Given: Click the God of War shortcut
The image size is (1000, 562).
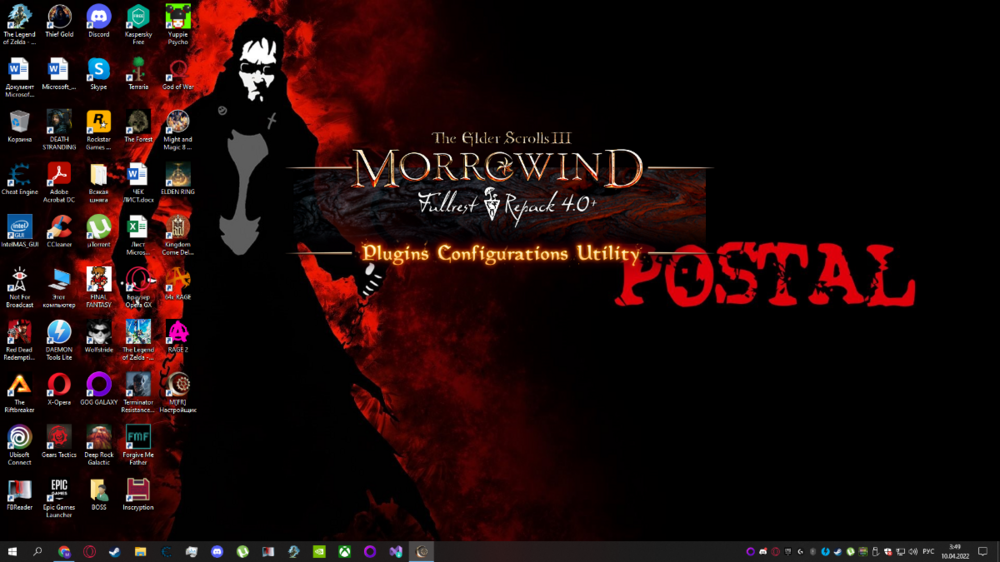Looking at the screenshot, I should 178,70.
